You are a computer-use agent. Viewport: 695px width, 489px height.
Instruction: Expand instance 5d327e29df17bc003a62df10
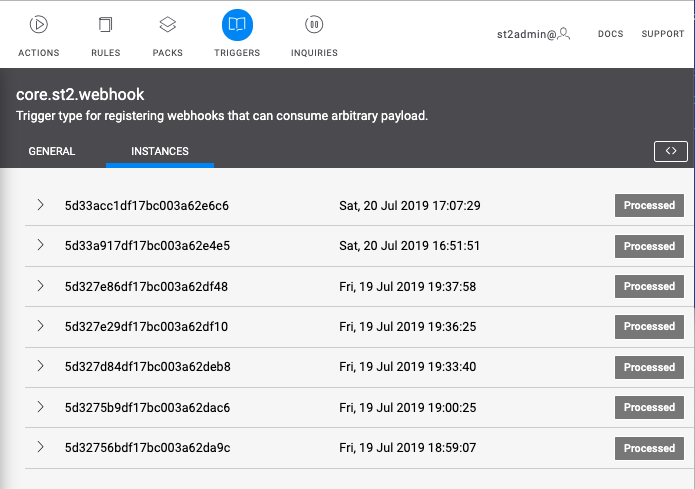point(41,326)
